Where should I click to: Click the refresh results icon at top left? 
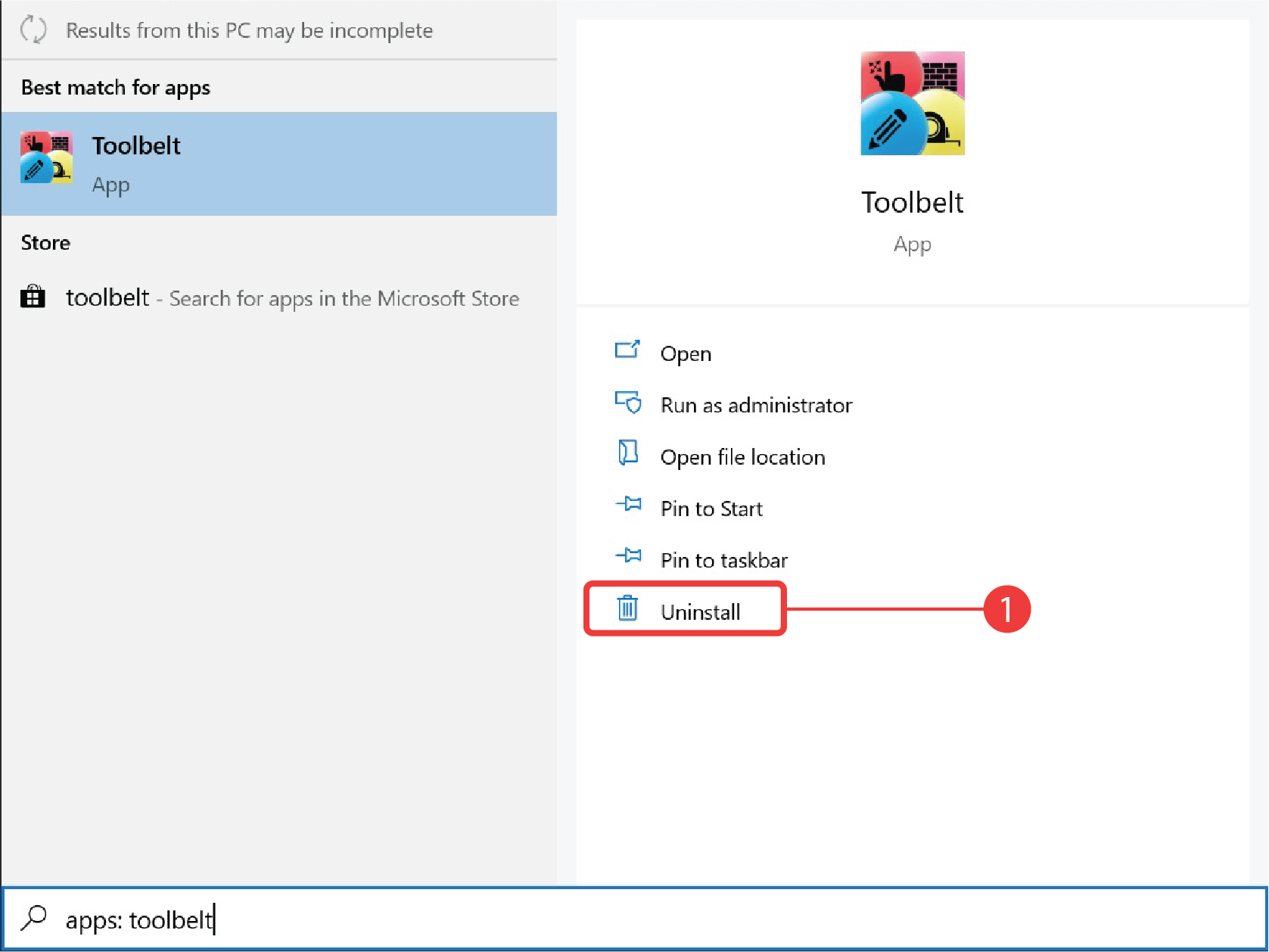pos(33,30)
